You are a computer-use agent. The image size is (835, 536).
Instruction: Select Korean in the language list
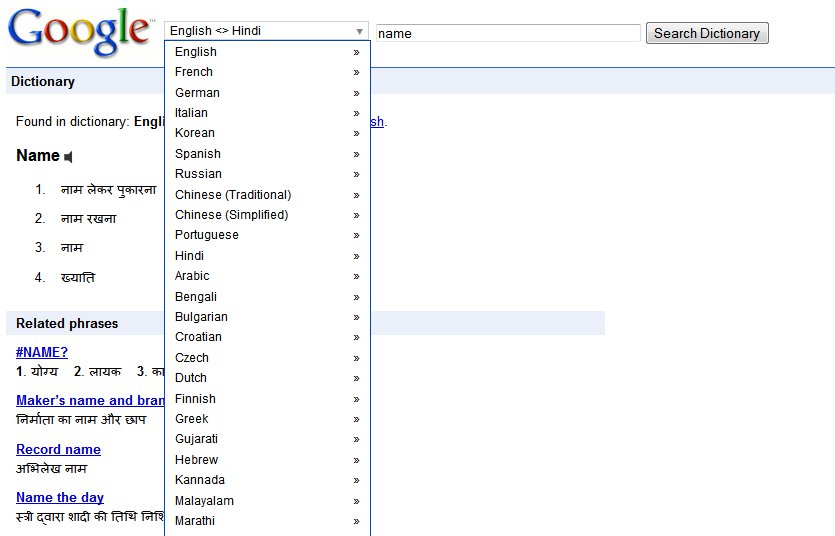[267, 133]
